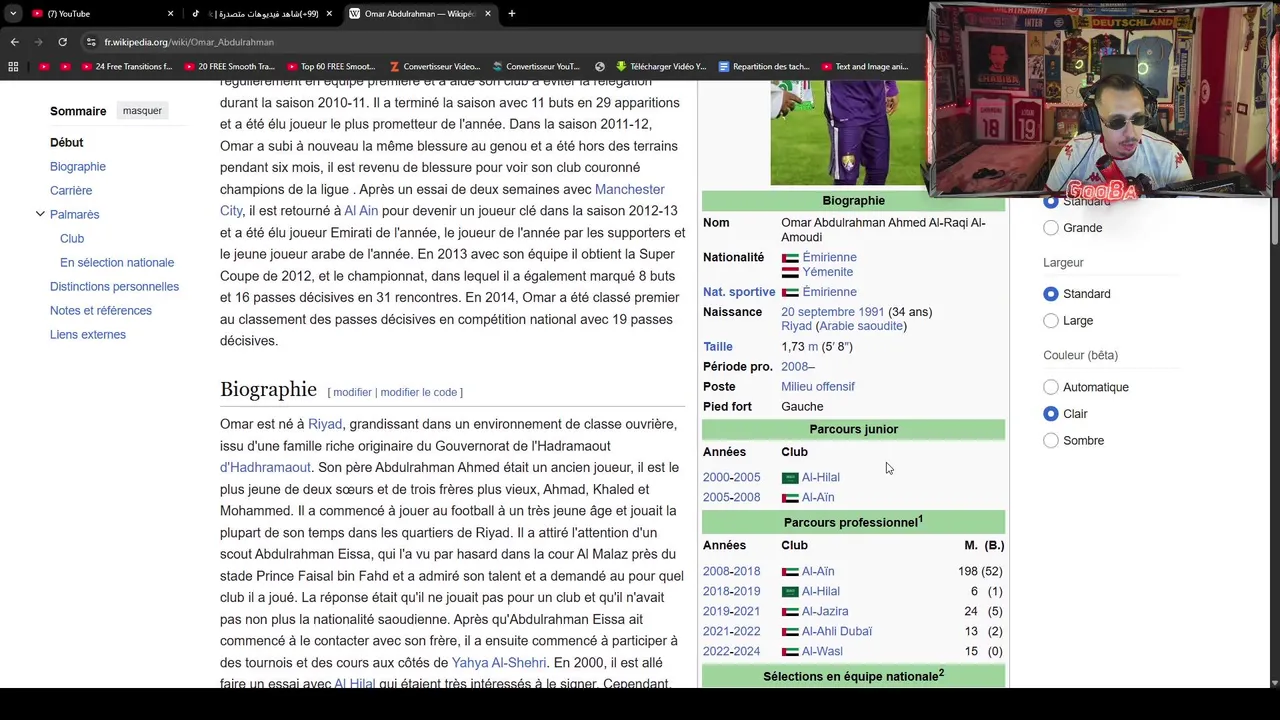Open the globe icon bookmark

(600, 67)
